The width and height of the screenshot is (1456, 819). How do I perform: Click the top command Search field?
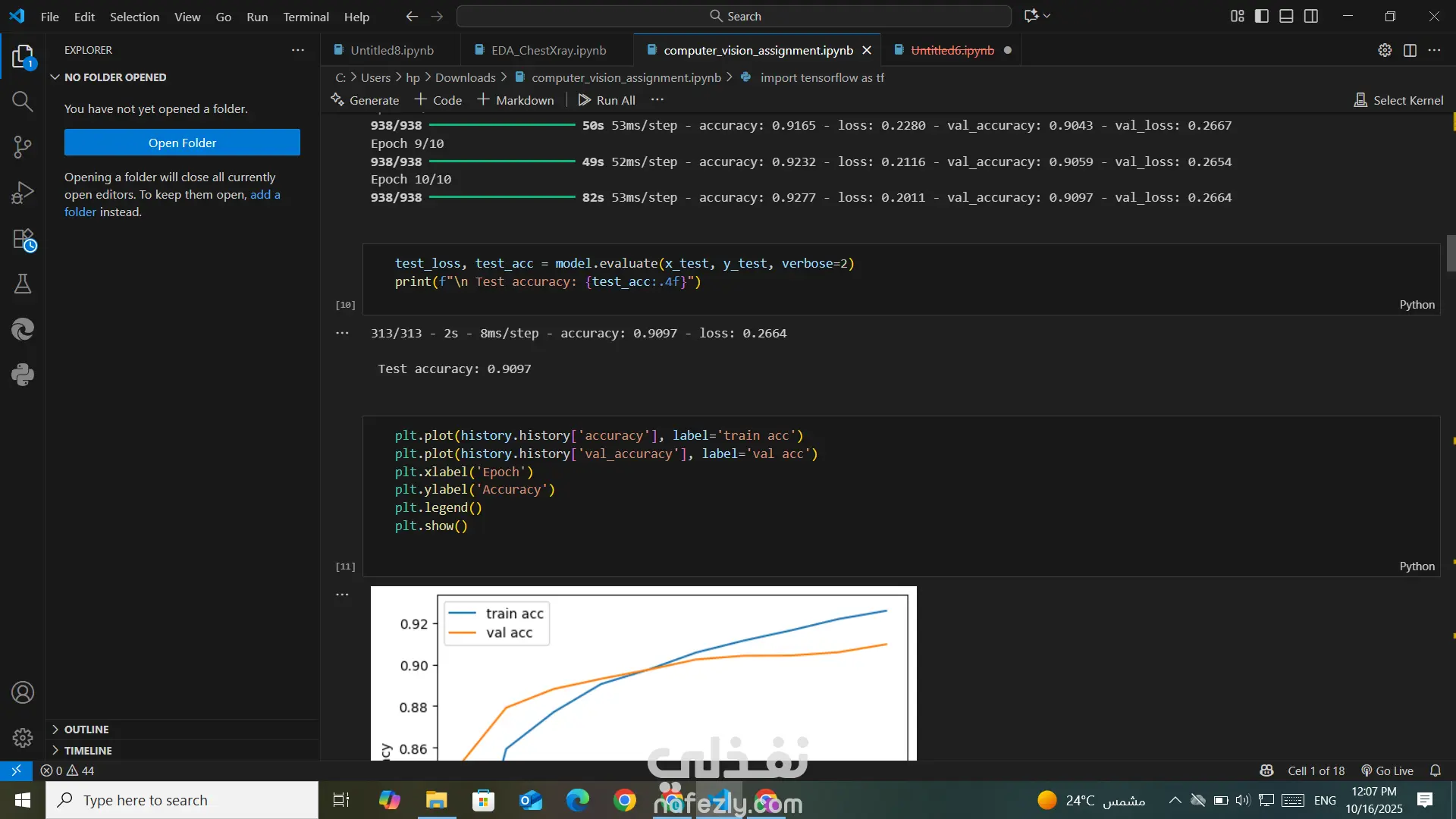(734, 16)
